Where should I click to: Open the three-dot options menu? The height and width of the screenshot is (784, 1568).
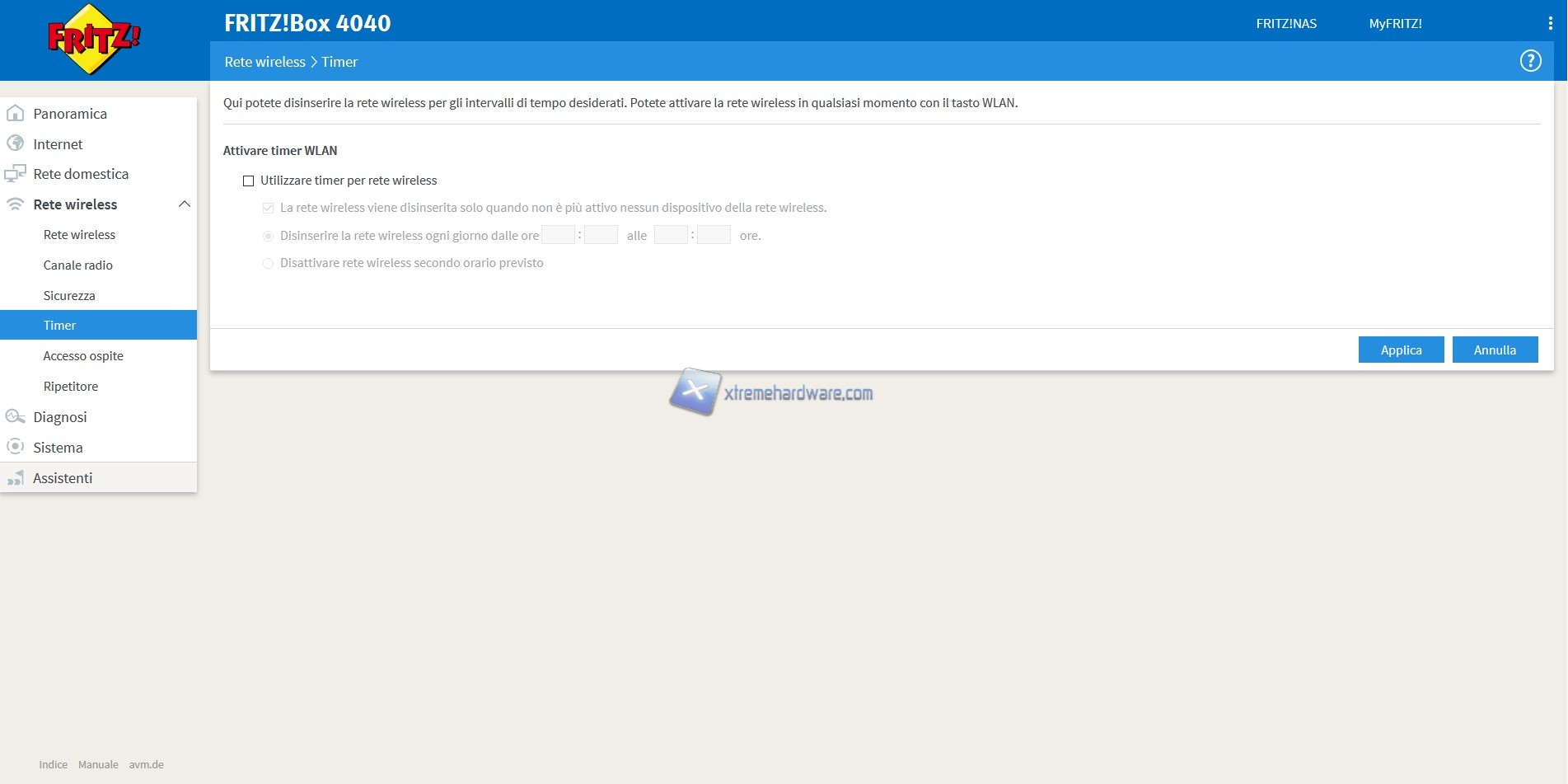[x=1550, y=23]
